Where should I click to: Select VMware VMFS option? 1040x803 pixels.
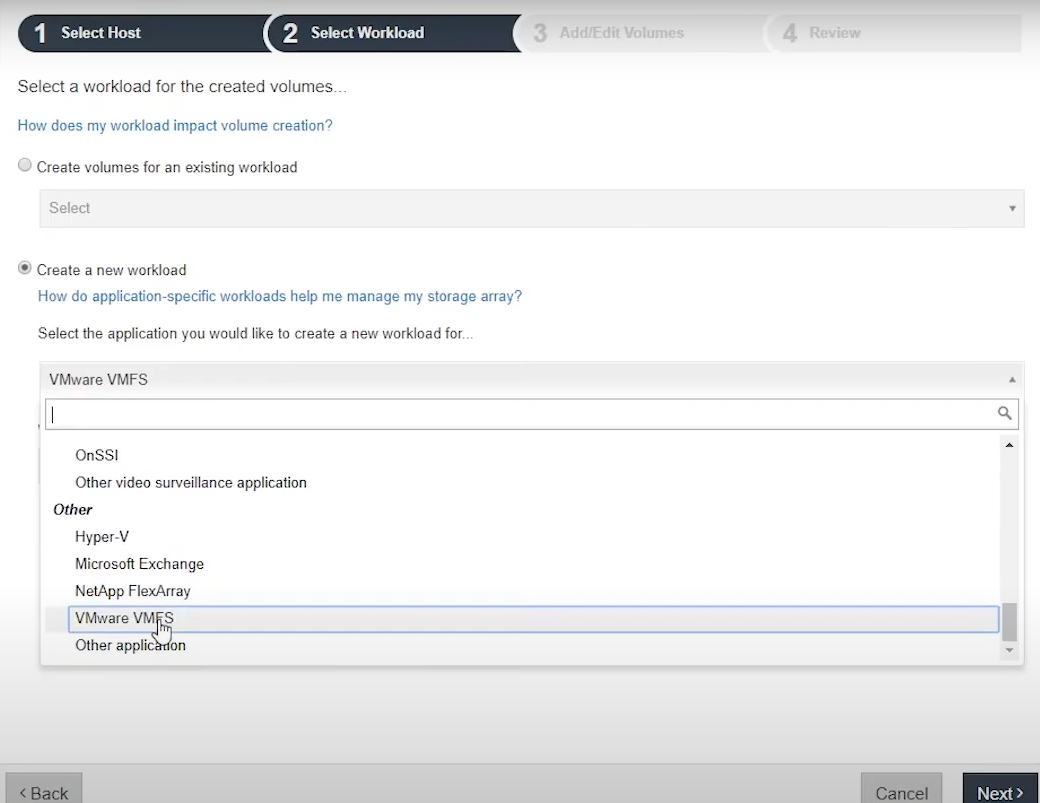click(x=533, y=619)
